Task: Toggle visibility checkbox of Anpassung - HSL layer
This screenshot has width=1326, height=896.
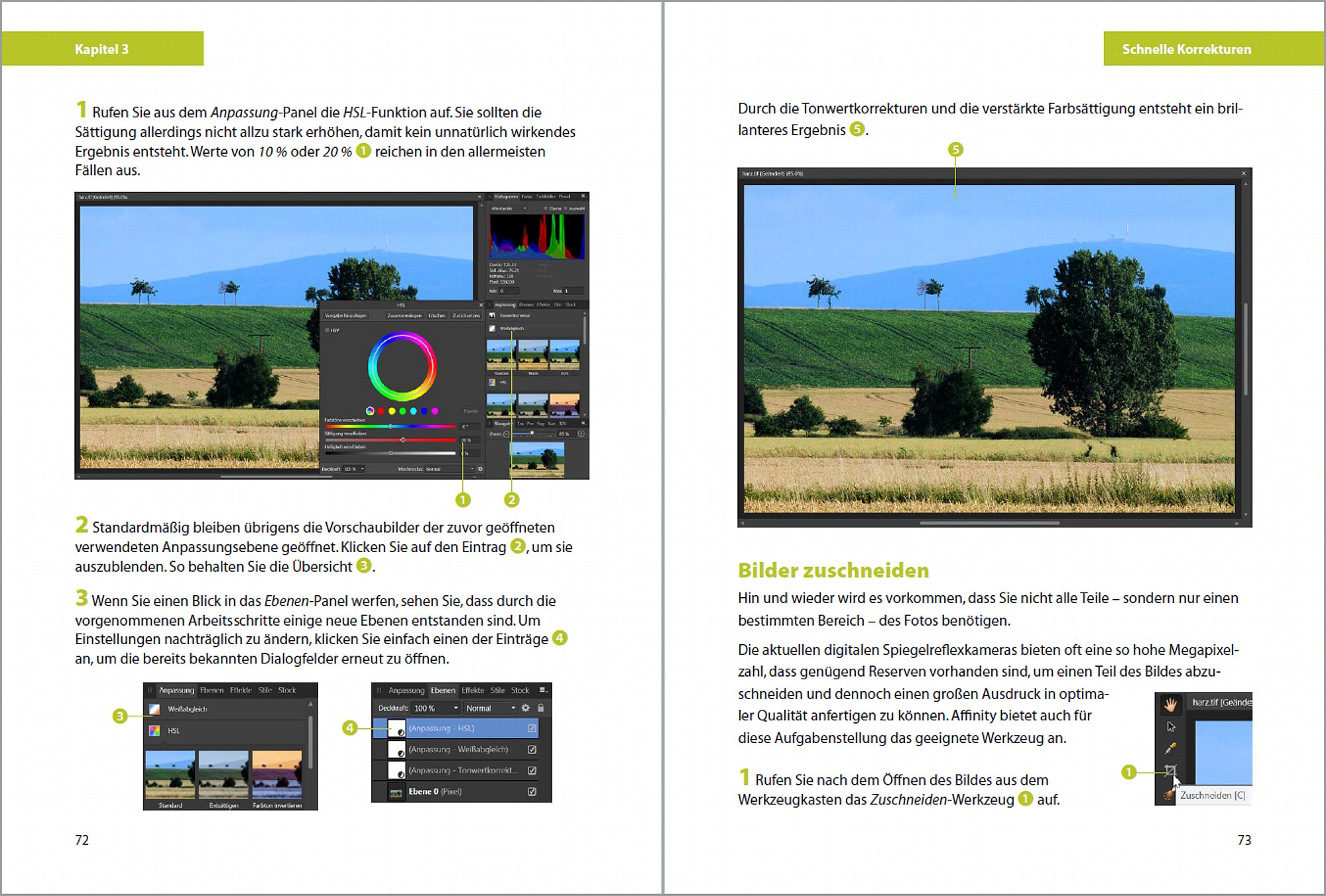Action: [532, 728]
